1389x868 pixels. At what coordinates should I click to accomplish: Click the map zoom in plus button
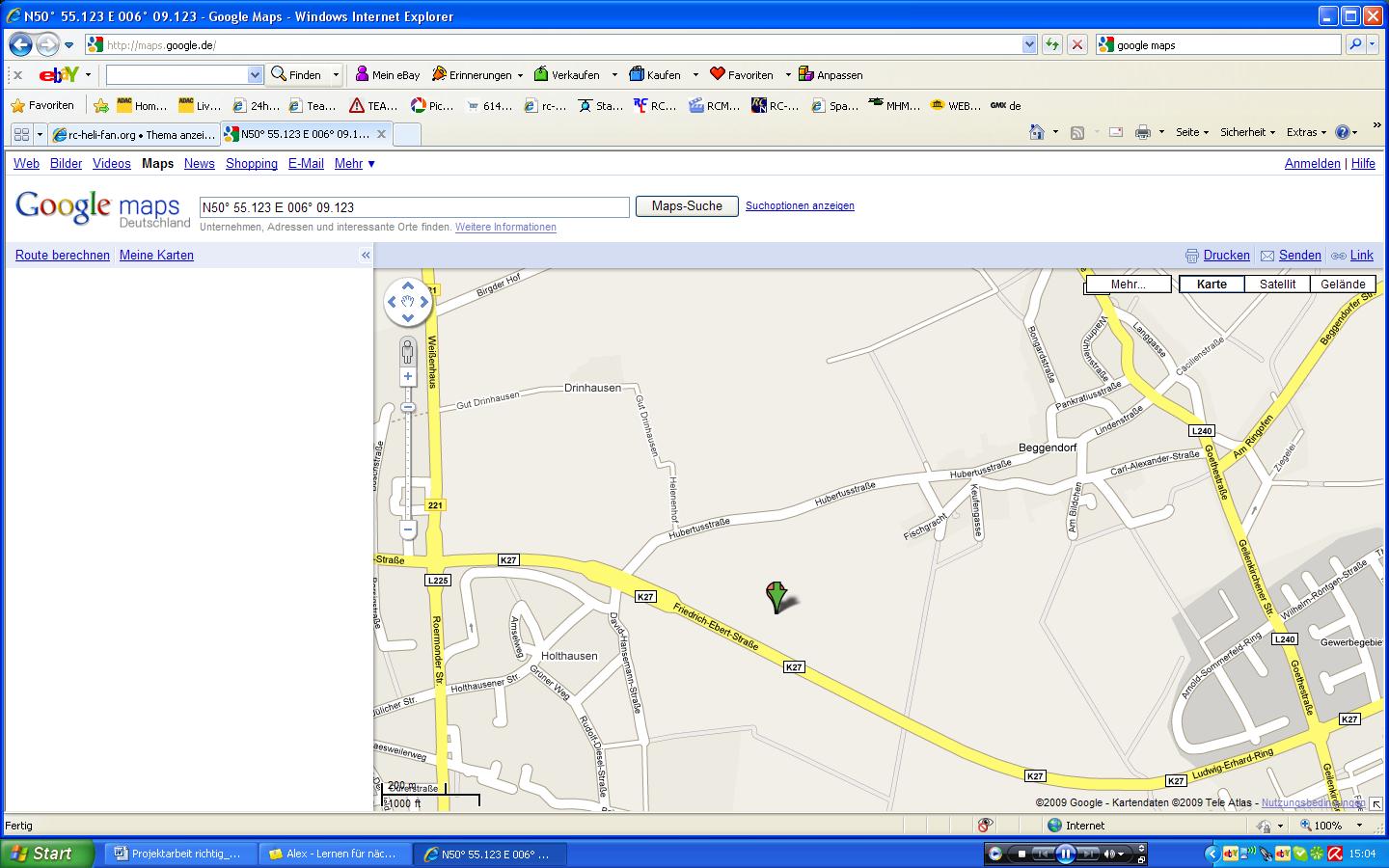tap(408, 377)
